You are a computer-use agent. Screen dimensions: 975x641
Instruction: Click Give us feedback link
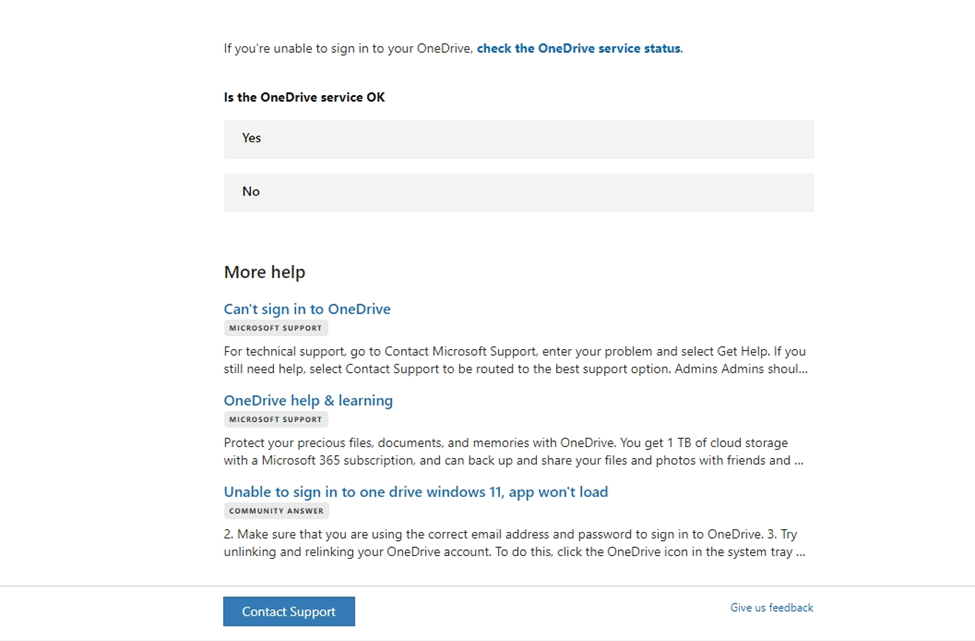[x=772, y=607]
